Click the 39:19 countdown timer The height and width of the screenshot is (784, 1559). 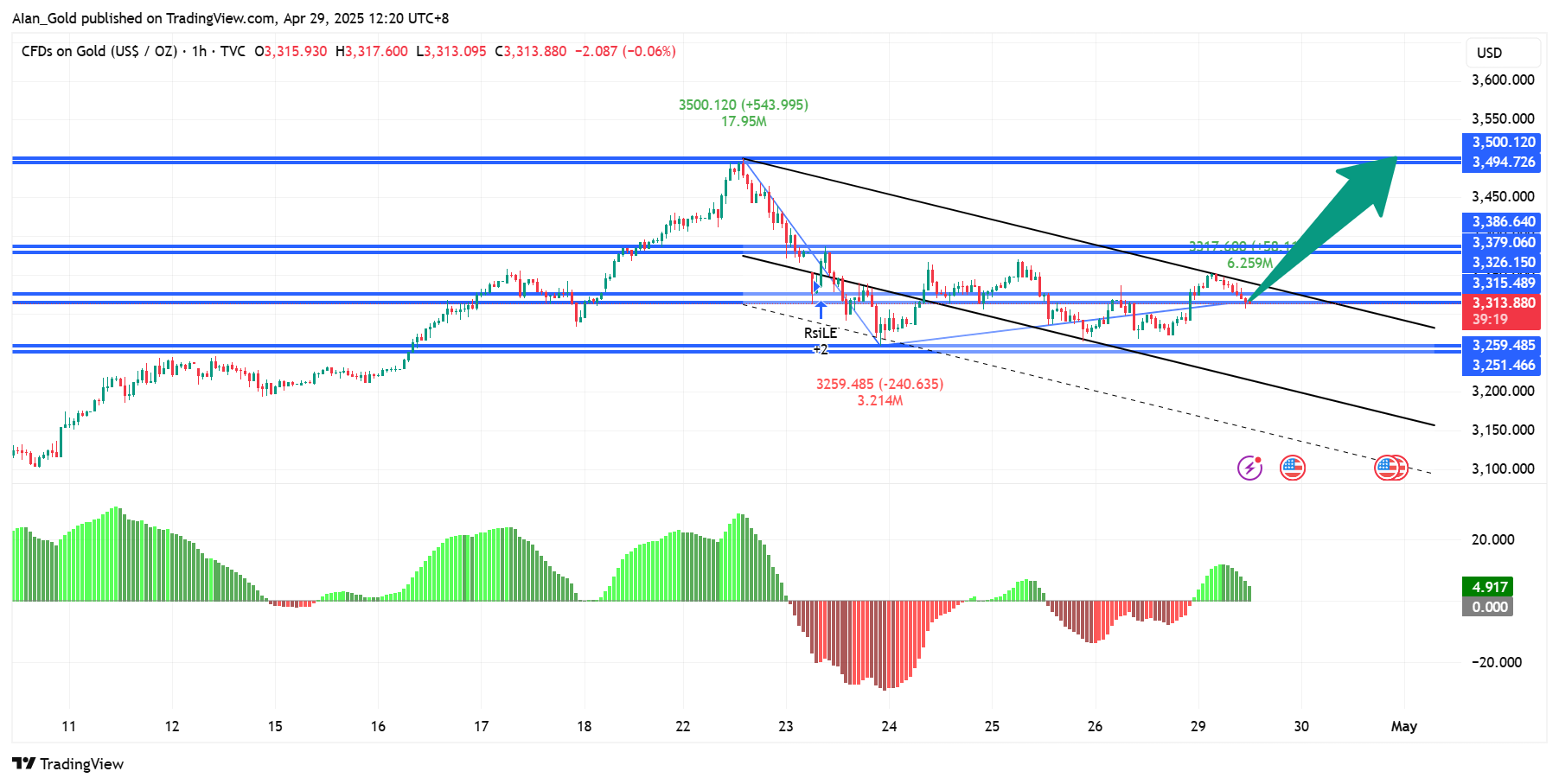(1490, 320)
